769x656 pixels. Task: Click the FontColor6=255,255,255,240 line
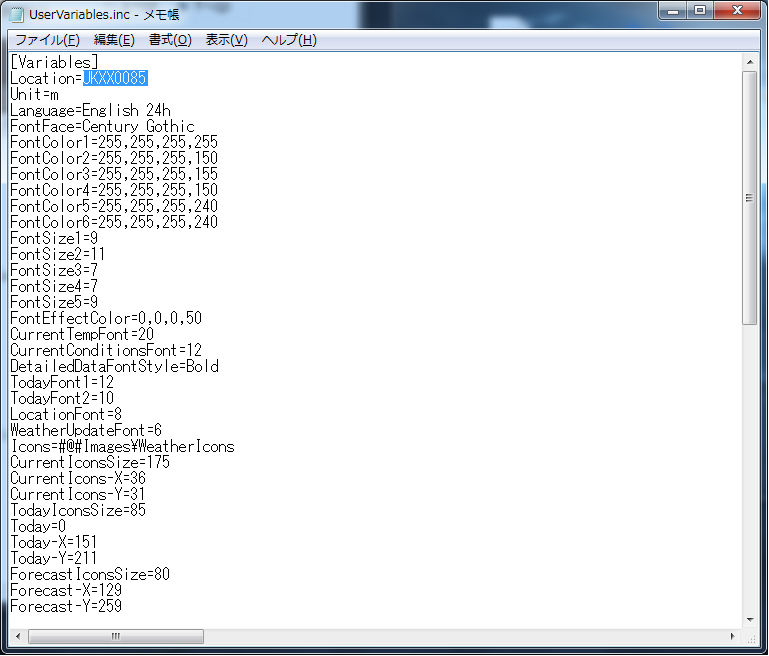point(114,222)
